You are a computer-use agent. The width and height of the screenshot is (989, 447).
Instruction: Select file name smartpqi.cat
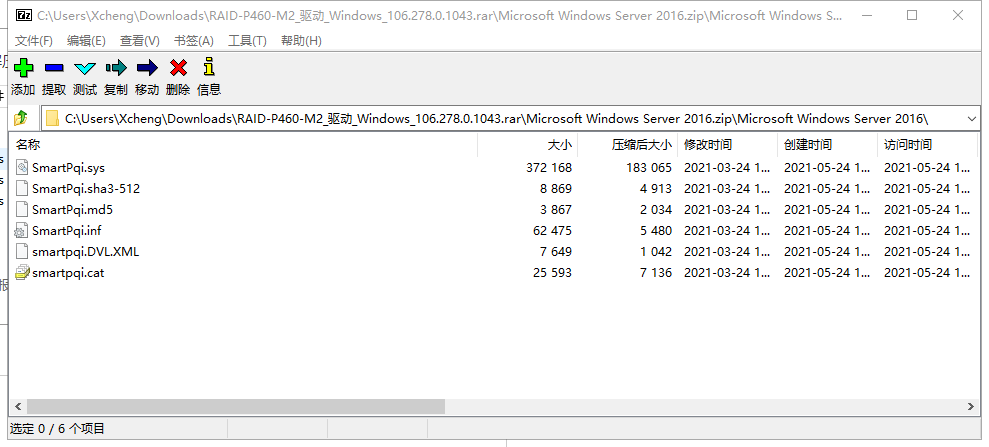tap(68, 273)
